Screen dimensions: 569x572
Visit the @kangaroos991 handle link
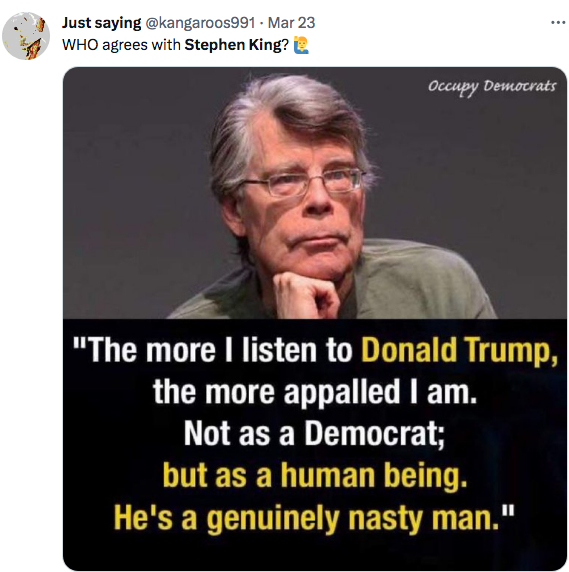pos(200,23)
